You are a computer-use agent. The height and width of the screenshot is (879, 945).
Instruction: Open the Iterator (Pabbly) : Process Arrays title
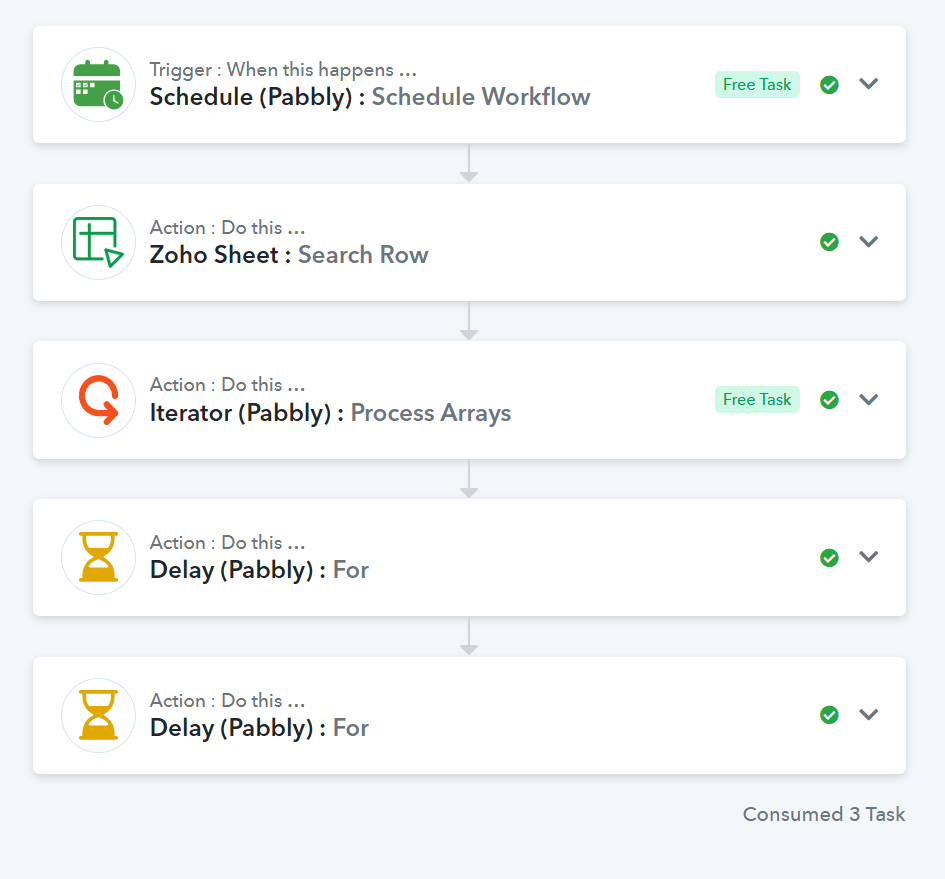click(x=330, y=414)
